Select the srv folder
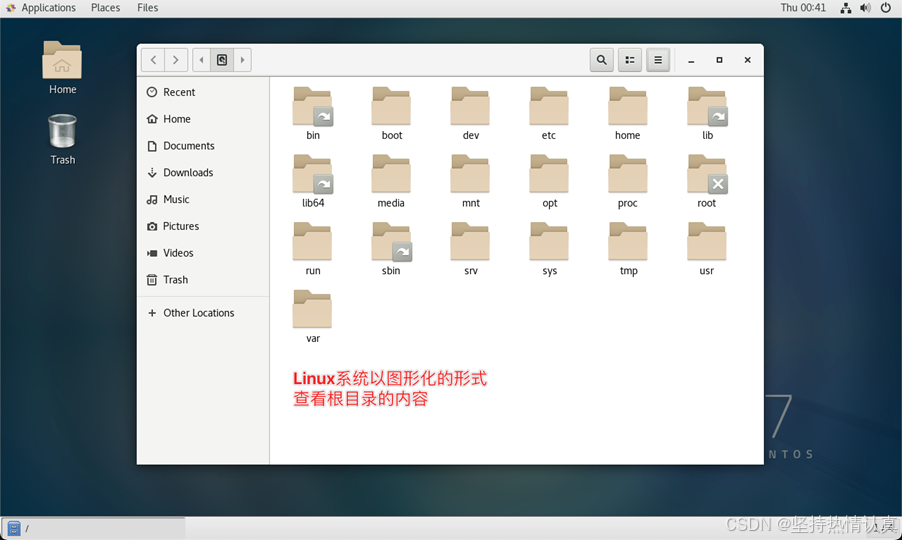Viewport: 902px width, 540px height. pos(470,249)
